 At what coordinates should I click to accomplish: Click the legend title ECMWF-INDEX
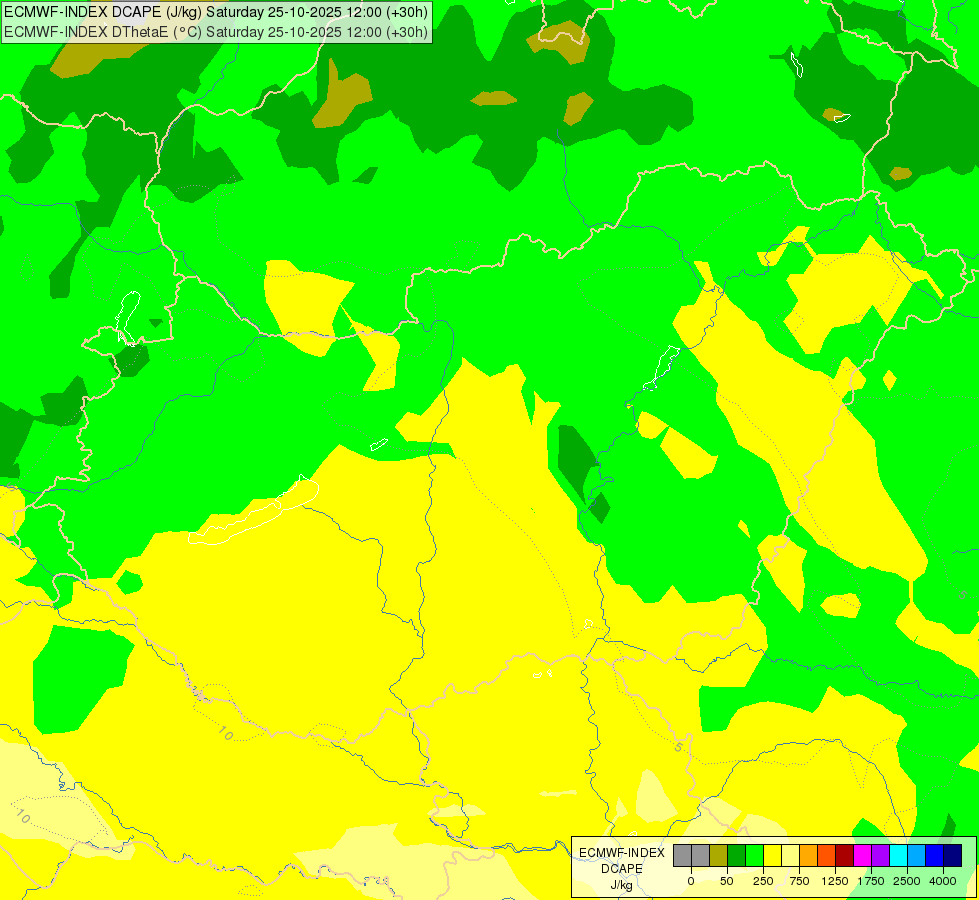tap(622, 853)
